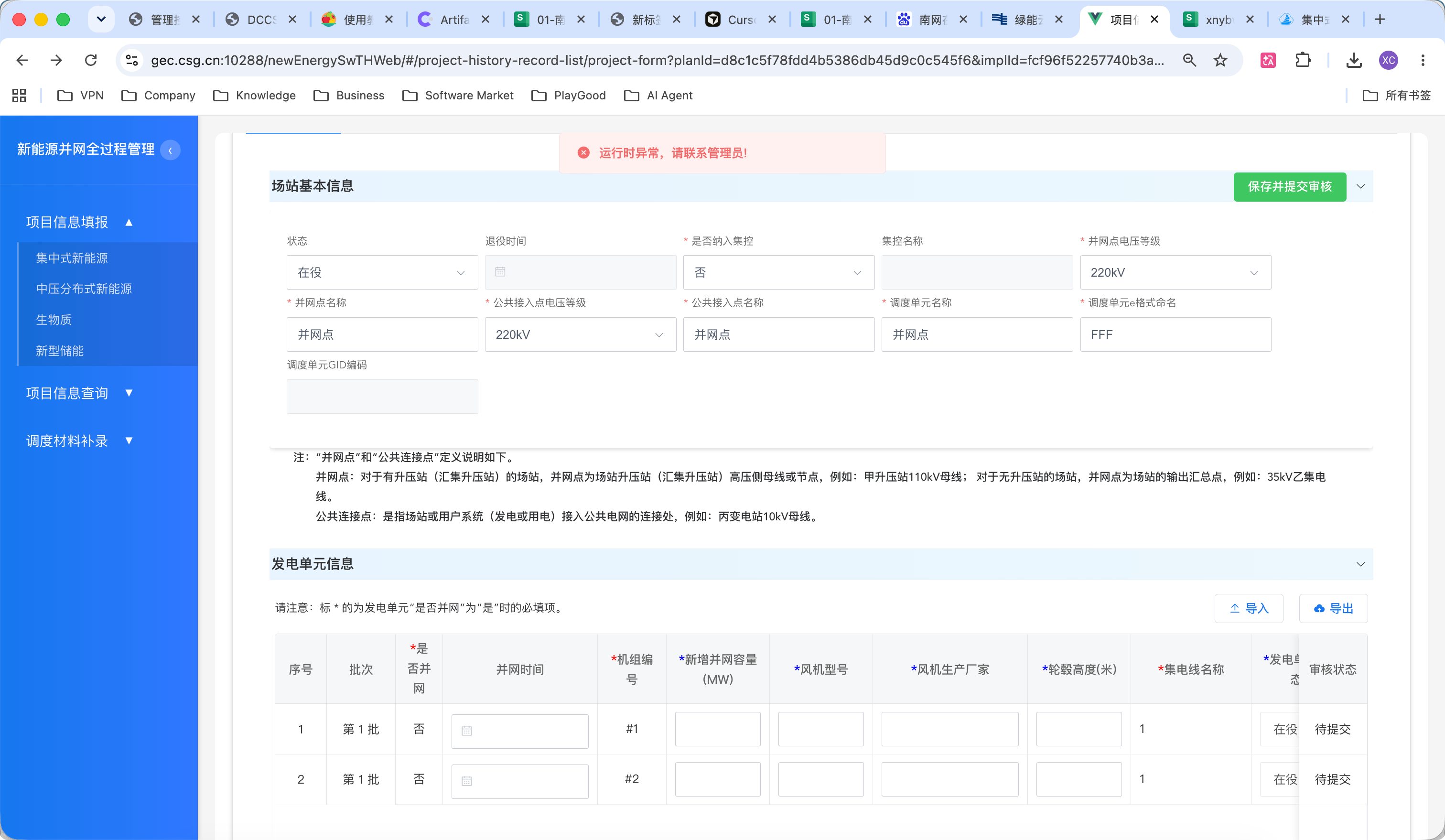Click 保存并提交审核 button

point(1290,186)
